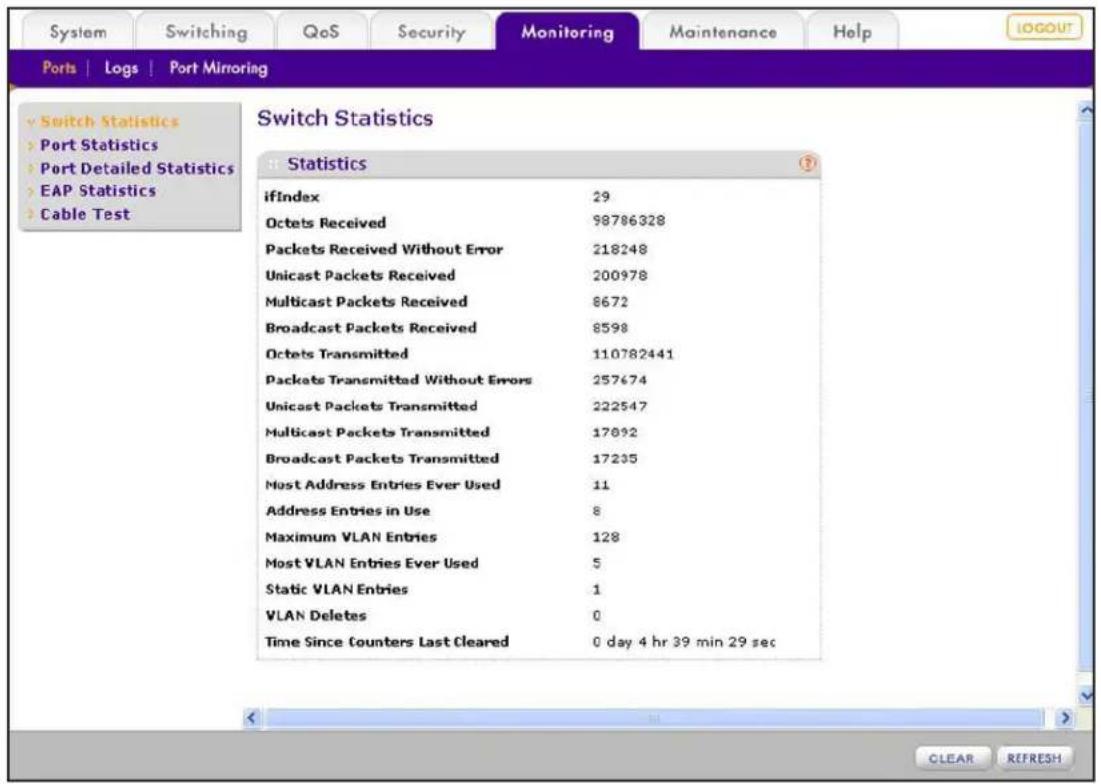Viewport: 1101px width, 784px height.
Task: Click the CLEAR button
Action: pos(951,759)
